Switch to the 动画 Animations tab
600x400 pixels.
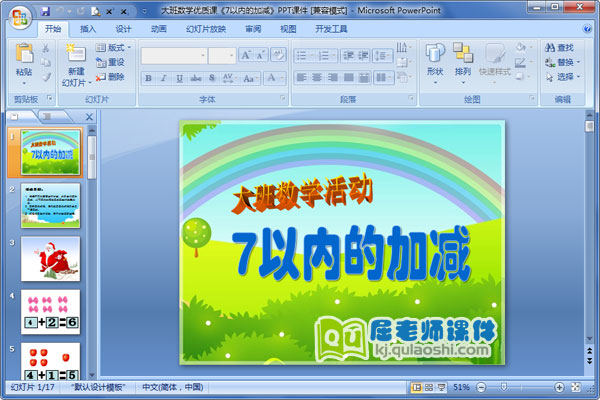click(158, 29)
